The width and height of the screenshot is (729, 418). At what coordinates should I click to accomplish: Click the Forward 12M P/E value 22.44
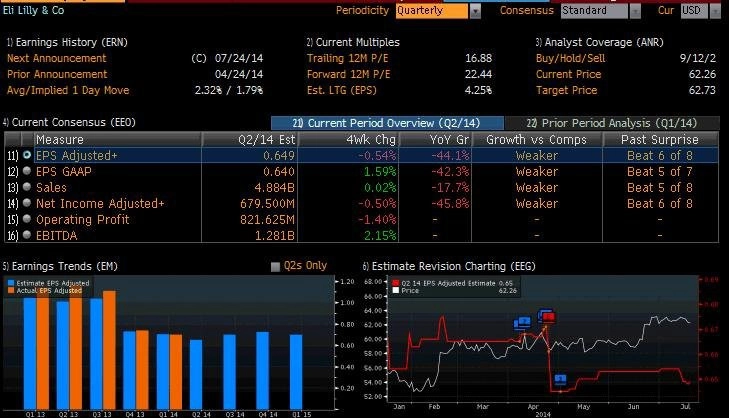(x=478, y=74)
